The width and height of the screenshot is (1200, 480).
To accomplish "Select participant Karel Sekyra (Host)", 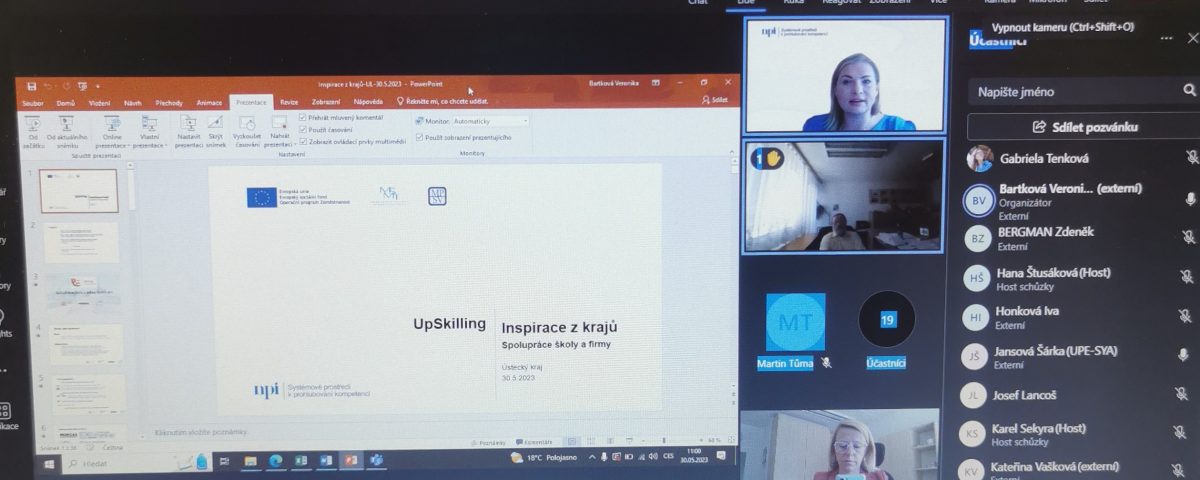I will pyautogui.click(x=1038, y=428).
